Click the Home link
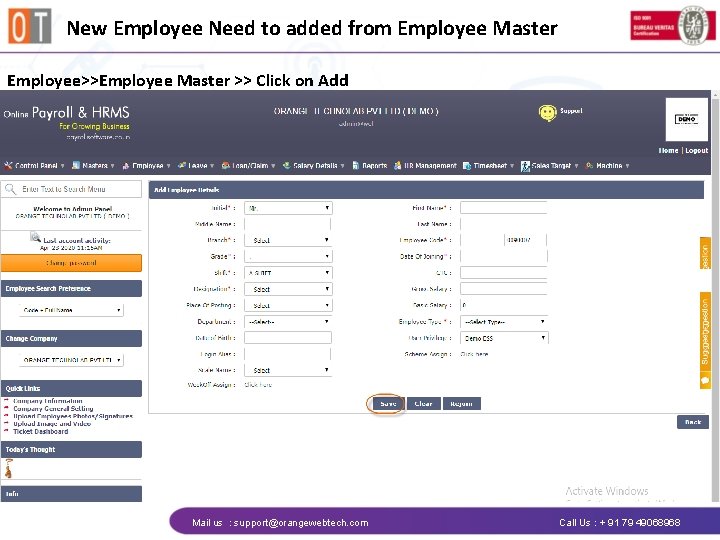 click(x=668, y=151)
